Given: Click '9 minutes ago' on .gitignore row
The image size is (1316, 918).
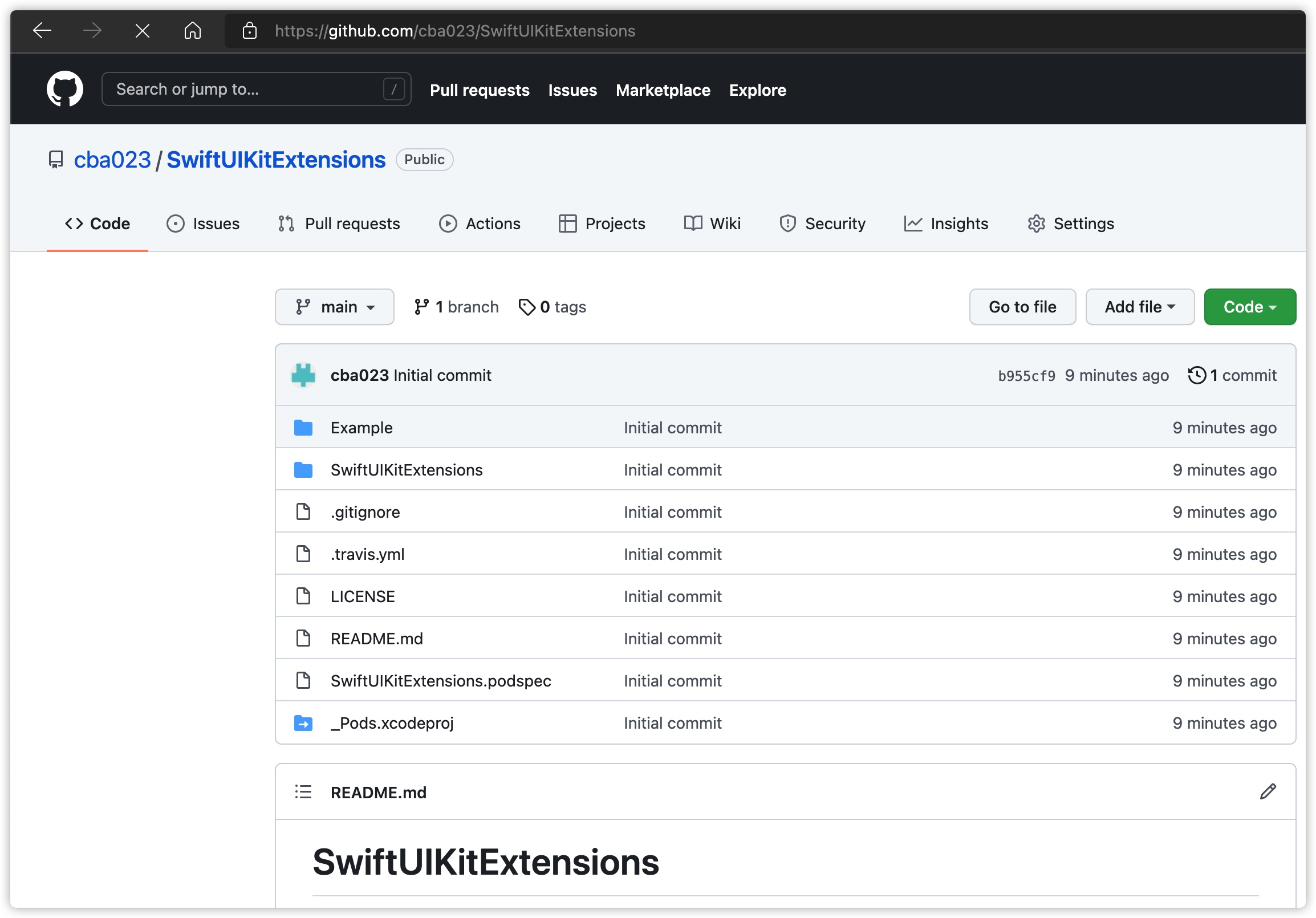Looking at the screenshot, I should [1224, 511].
